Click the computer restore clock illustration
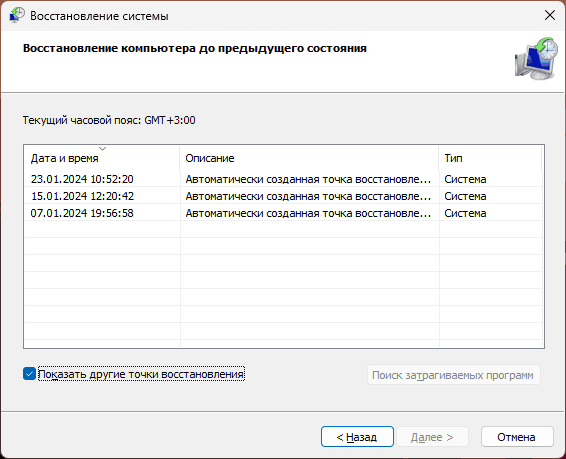The width and height of the screenshot is (566, 459). coord(536,58)
